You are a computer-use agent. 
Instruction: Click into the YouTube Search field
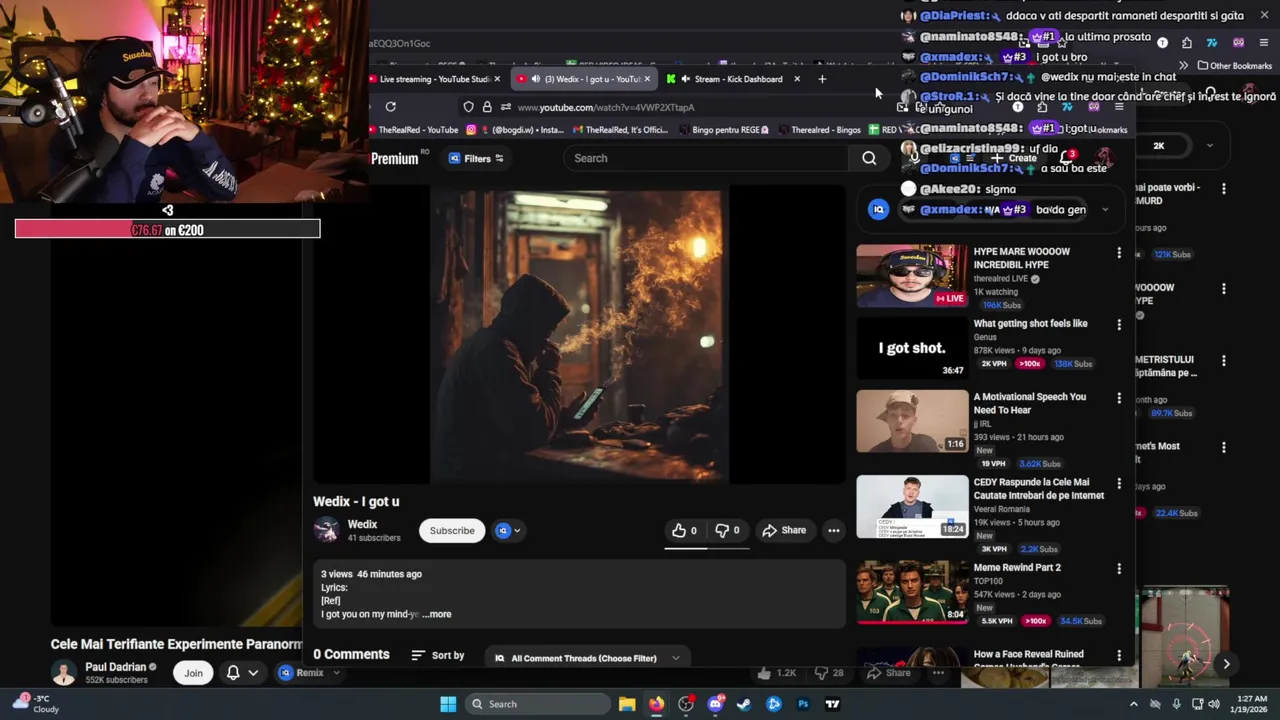click(x=705, y=158)
